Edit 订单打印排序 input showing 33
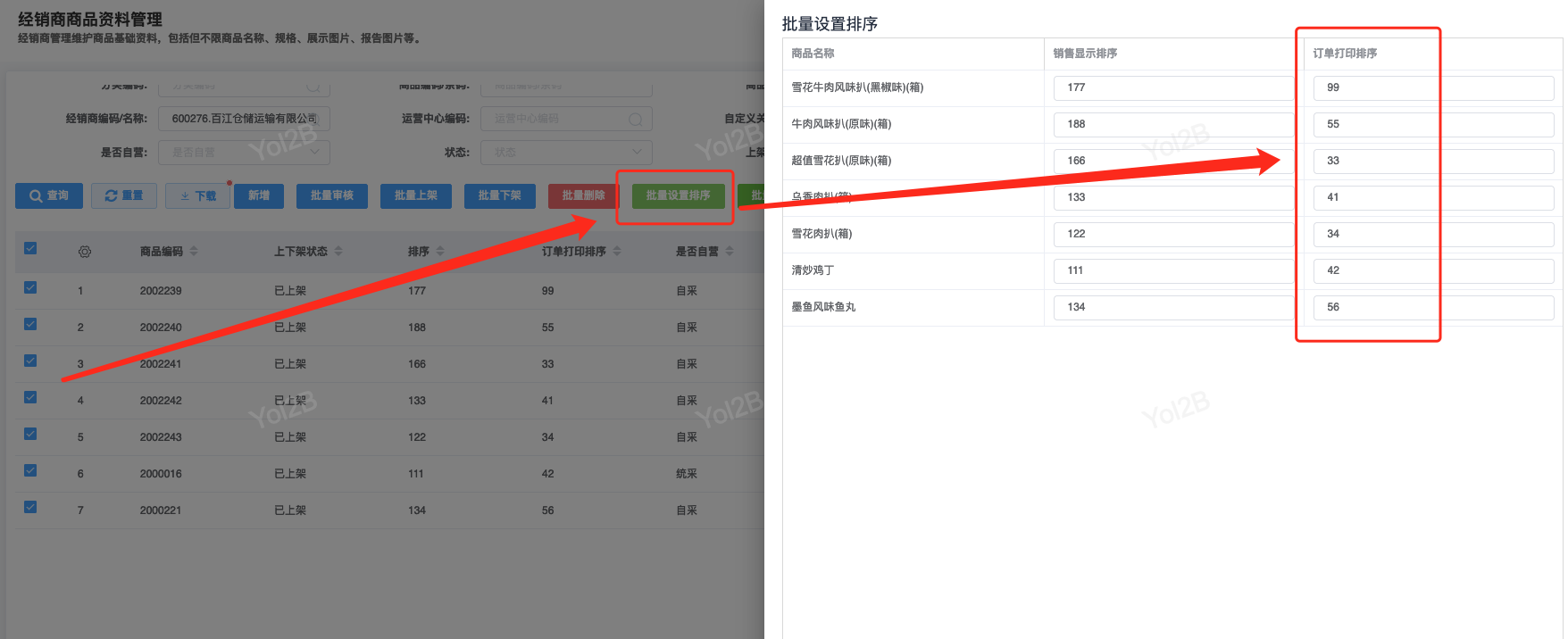 point(1434,161)
